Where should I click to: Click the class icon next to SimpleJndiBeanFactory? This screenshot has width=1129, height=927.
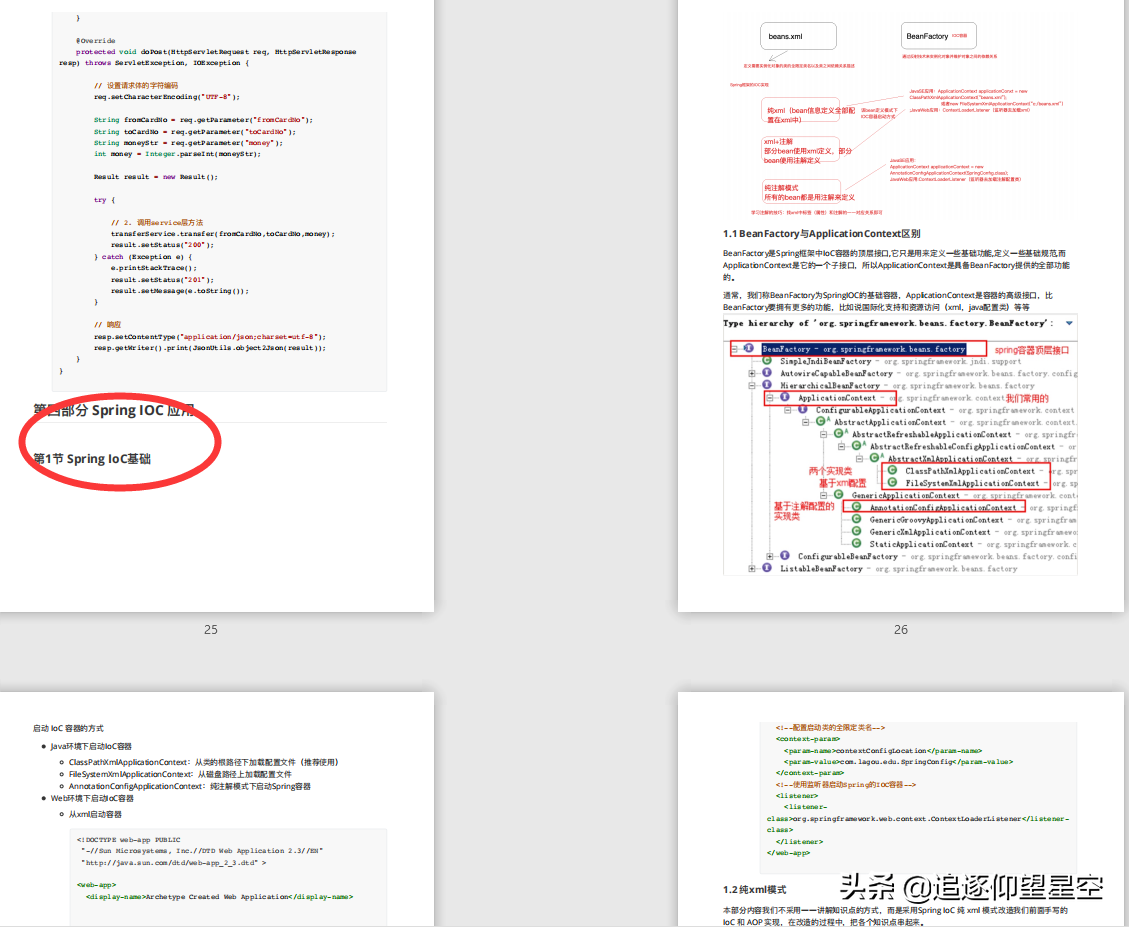(x=767, y=360)
